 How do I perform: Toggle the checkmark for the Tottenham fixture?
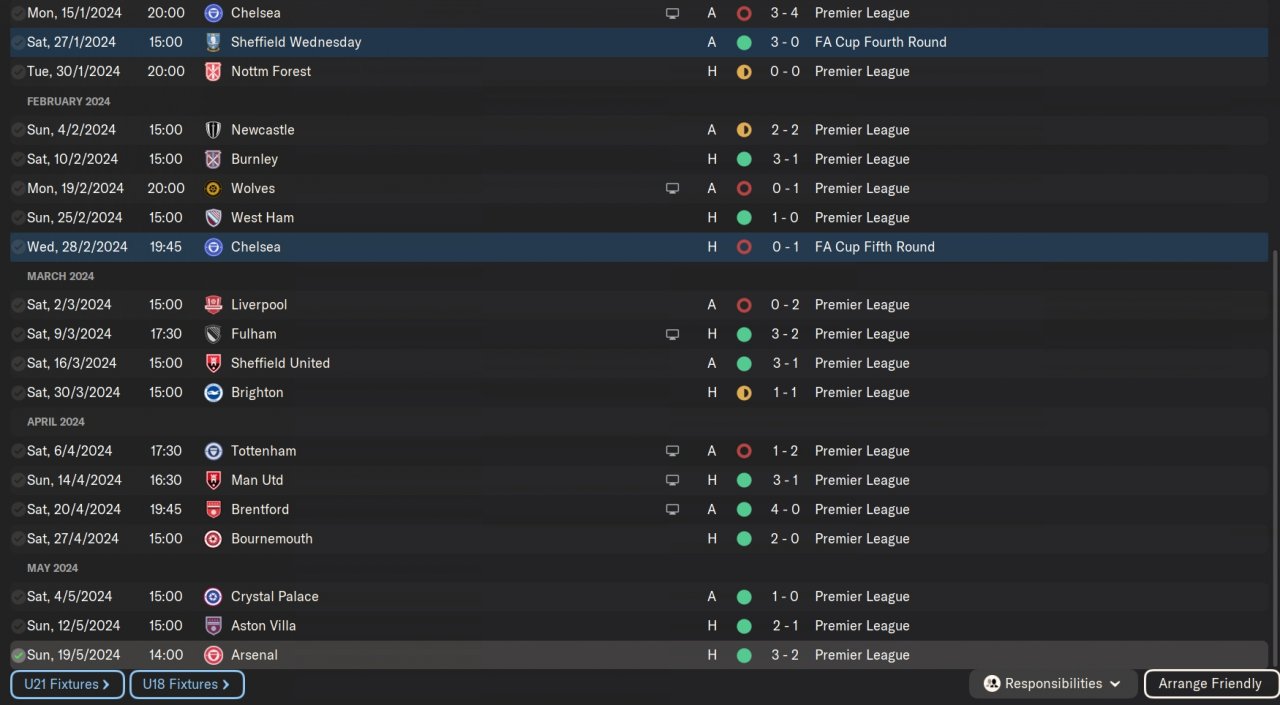click(x=18, y=451)
